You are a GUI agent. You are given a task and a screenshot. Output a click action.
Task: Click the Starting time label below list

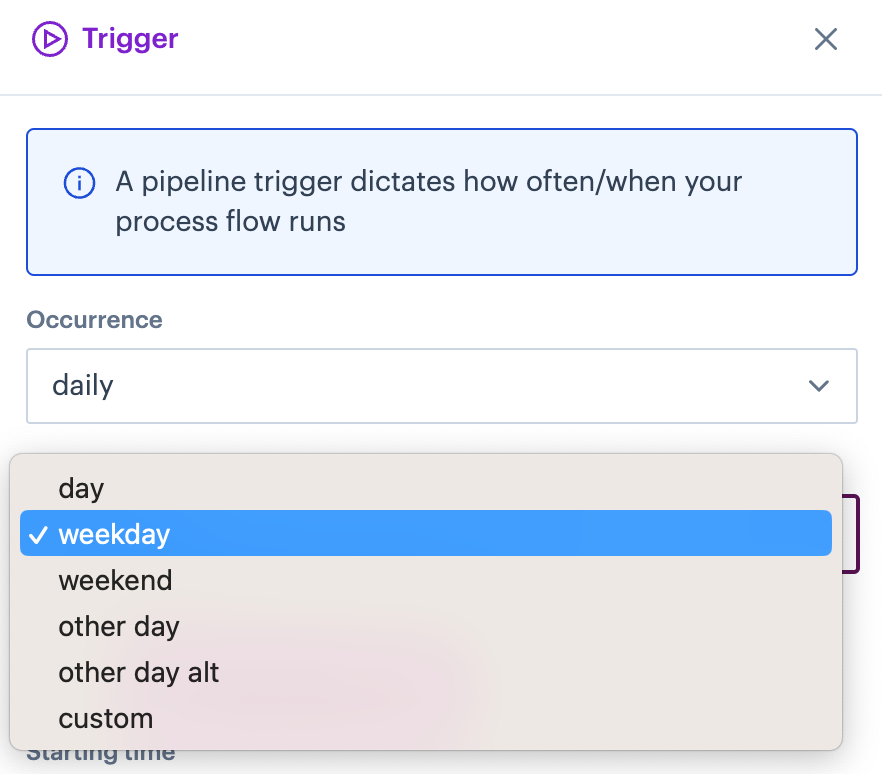coord(101,755)
